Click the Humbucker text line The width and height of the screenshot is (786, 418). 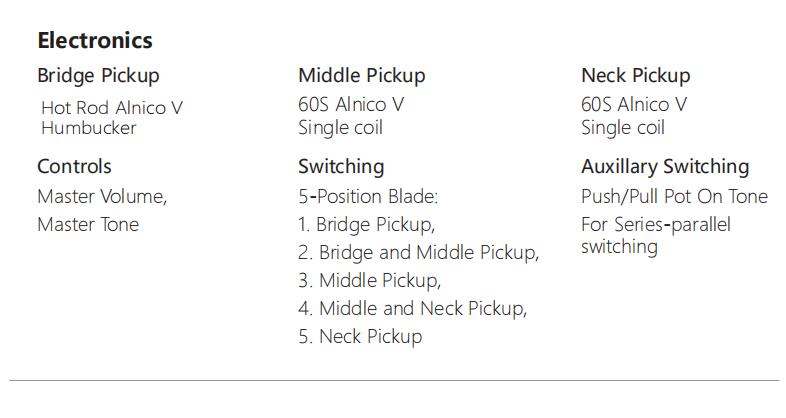click(x=89, y=128)
